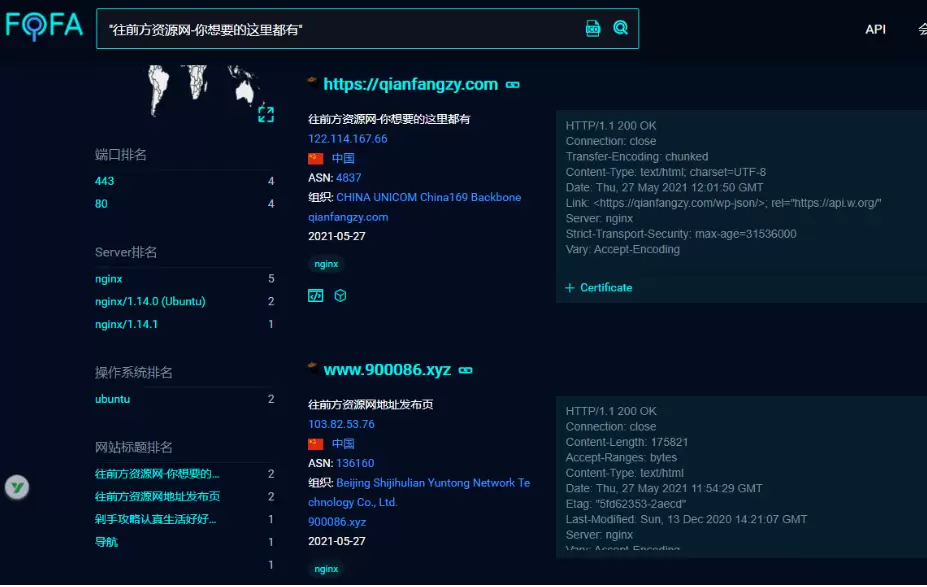The height and width of the screenshot is (587, 927).
Task: Click the China flag under 122.114.167.66
Action: (x=316, y=158)
